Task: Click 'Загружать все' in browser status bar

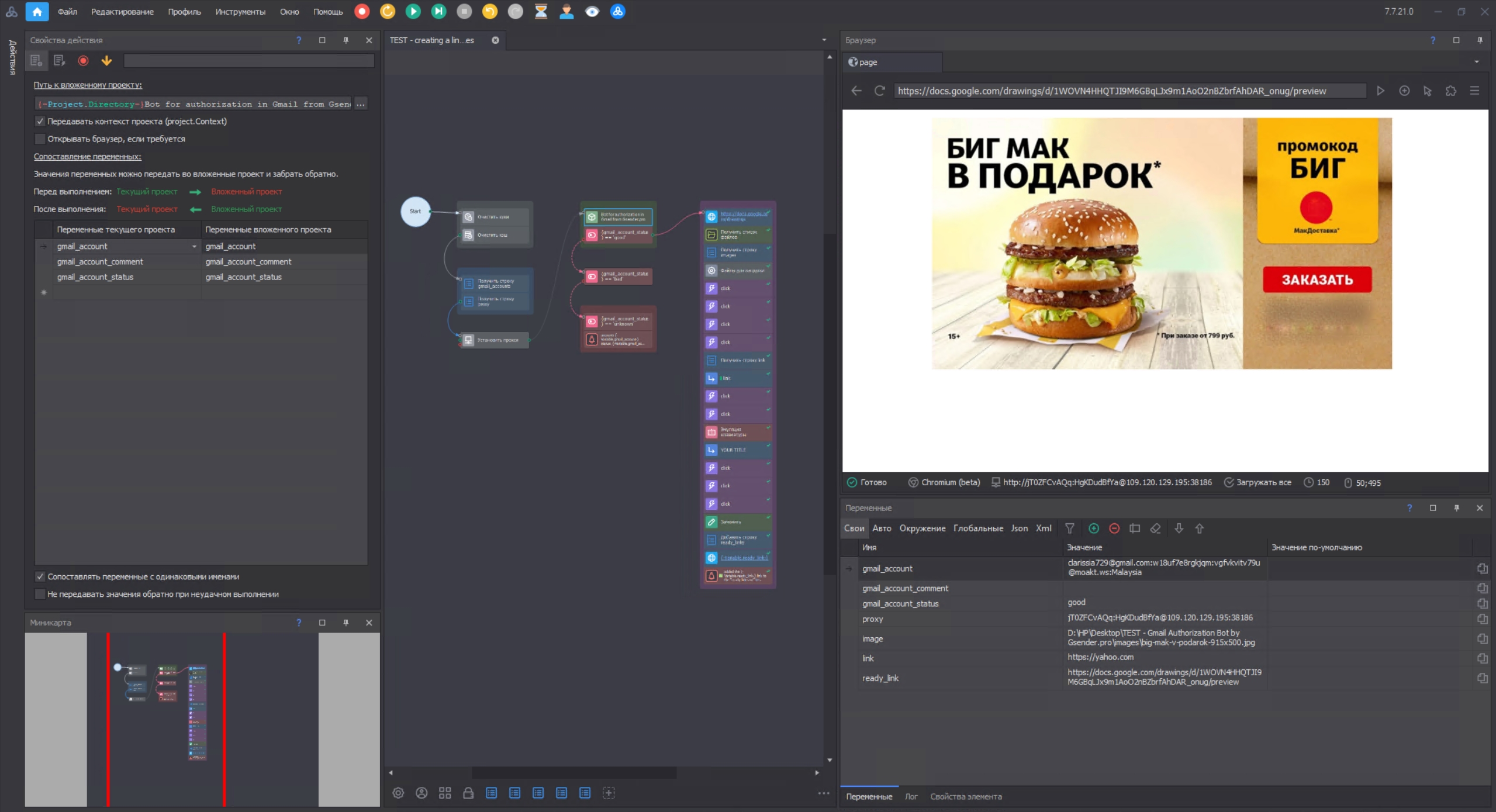Action: coord(1258,482)
